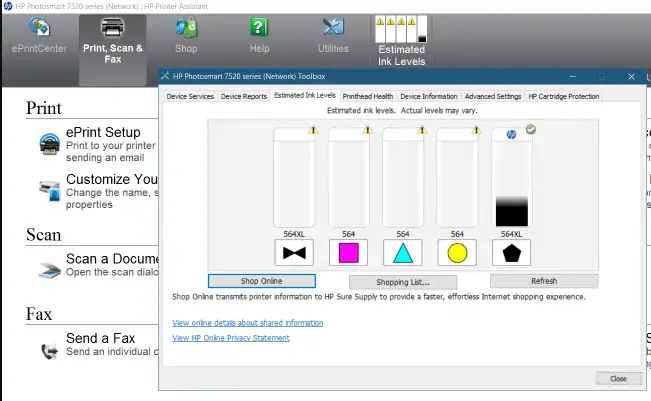
Task: Open the Printhead Health tab
Action: 368,96
